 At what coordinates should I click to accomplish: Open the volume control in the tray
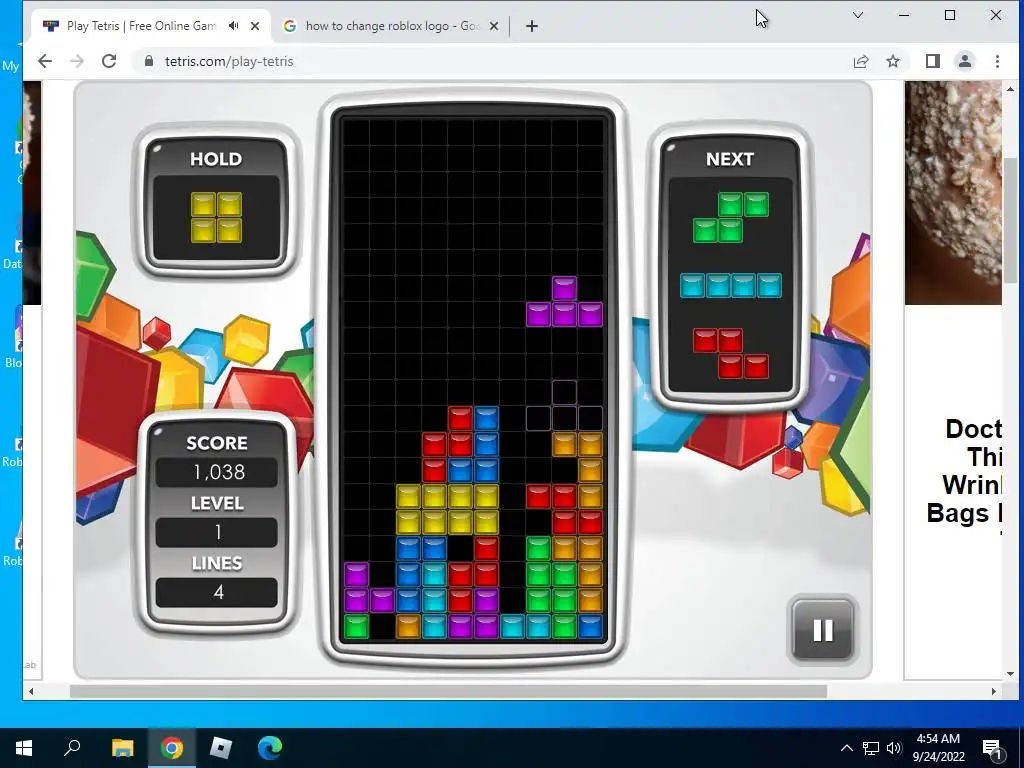pyautogui.click(x=894, y=748)
